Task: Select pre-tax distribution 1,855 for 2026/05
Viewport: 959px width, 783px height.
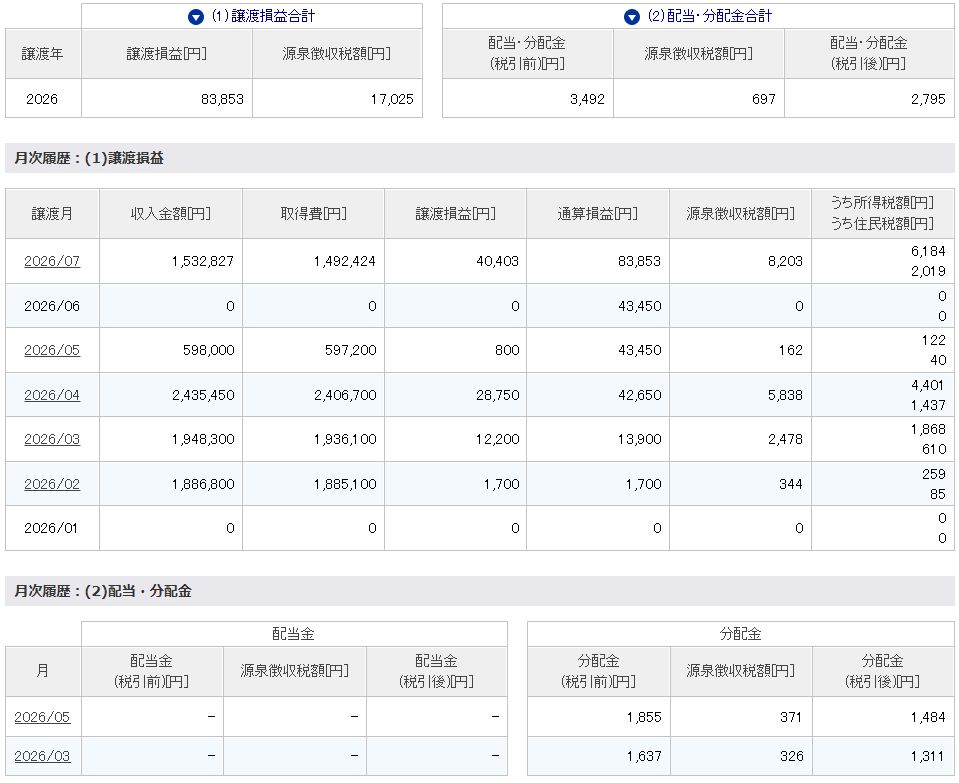Action: [x=644, y=717]
